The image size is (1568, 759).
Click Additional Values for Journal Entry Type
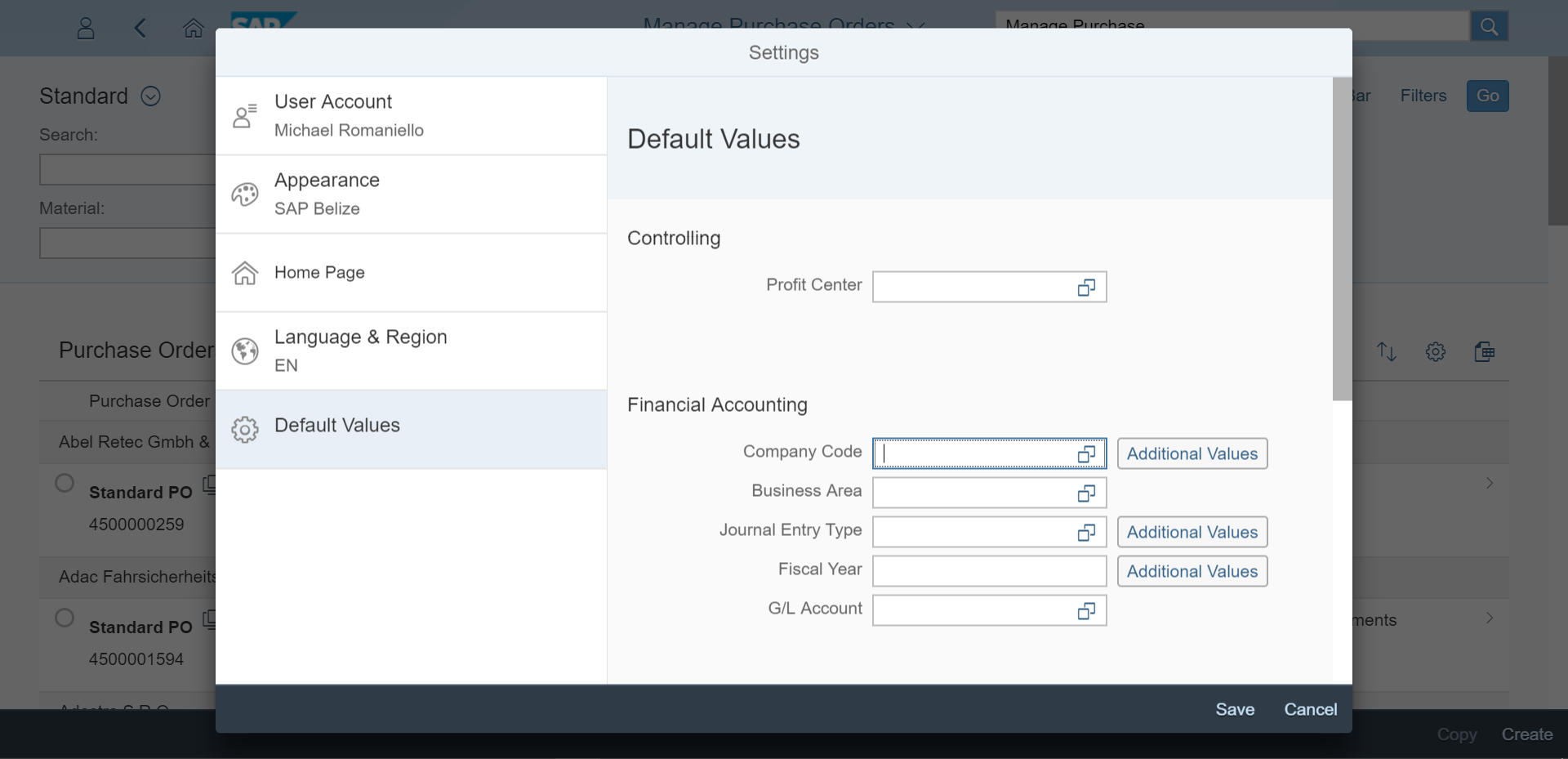(x=1192, y=532)
